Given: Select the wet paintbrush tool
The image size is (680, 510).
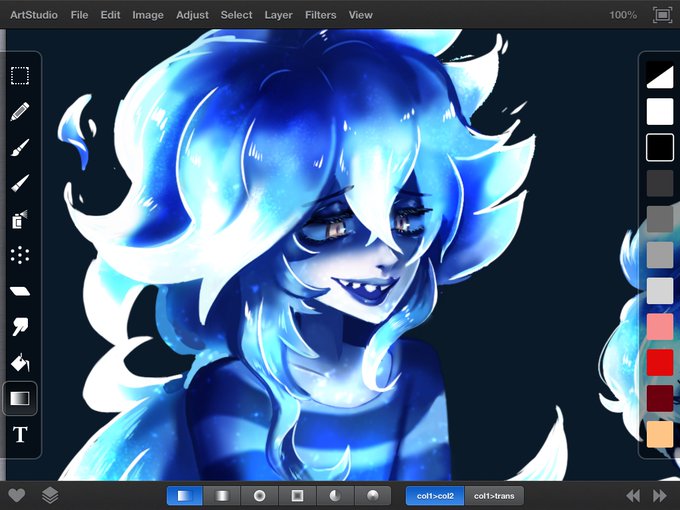Looking at the screenshot, I should (20, 147).
